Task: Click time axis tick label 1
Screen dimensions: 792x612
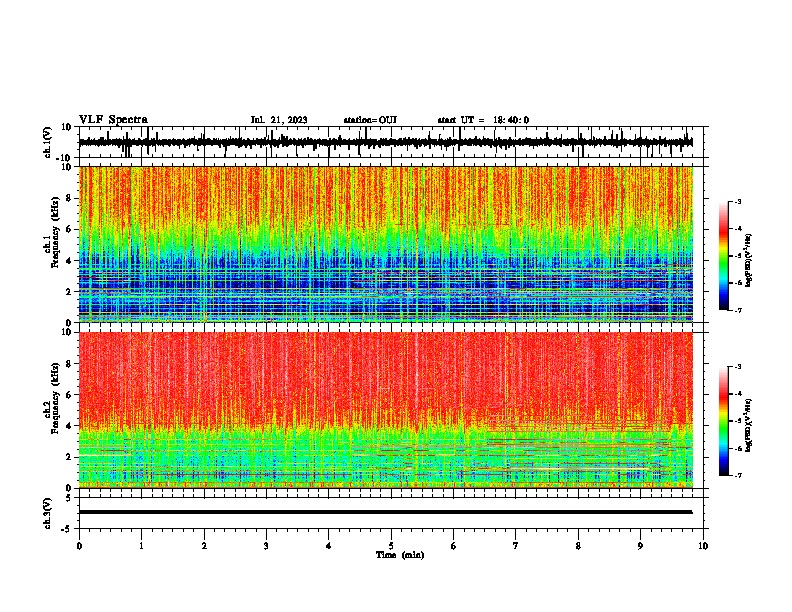Action: point(141,546)
